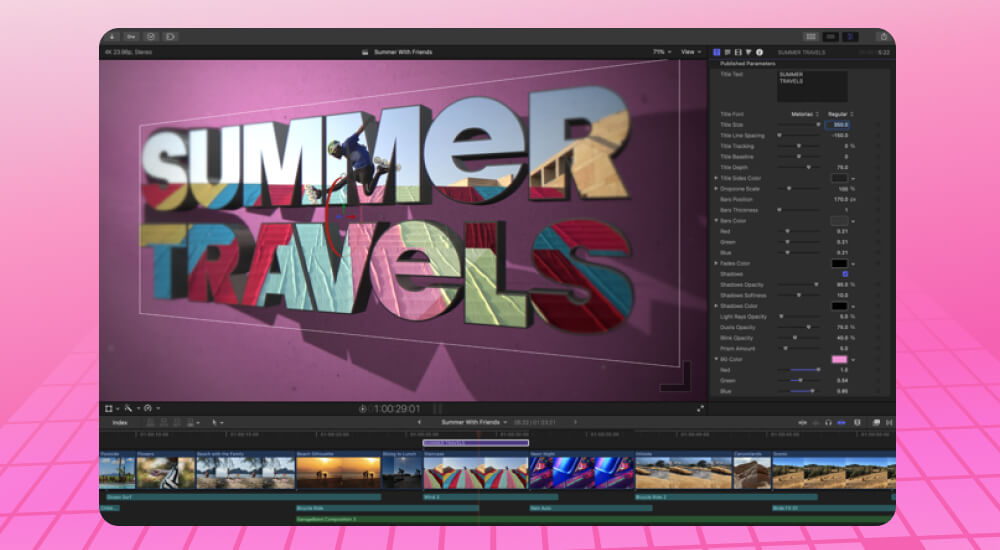Toggle the snapping icon in the timeline

point(841,422)
